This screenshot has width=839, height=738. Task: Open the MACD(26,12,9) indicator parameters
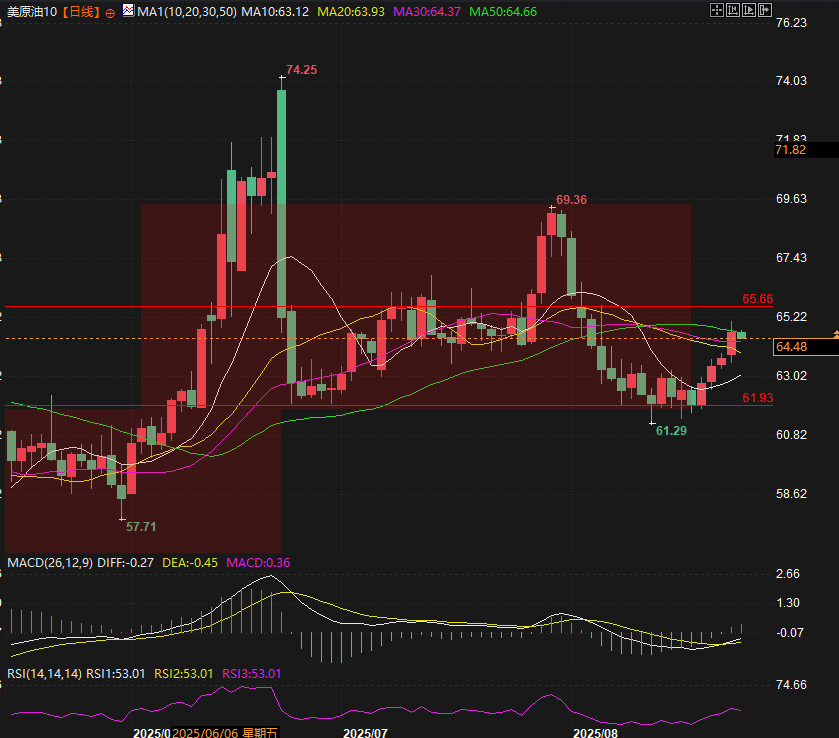[50, 562]
